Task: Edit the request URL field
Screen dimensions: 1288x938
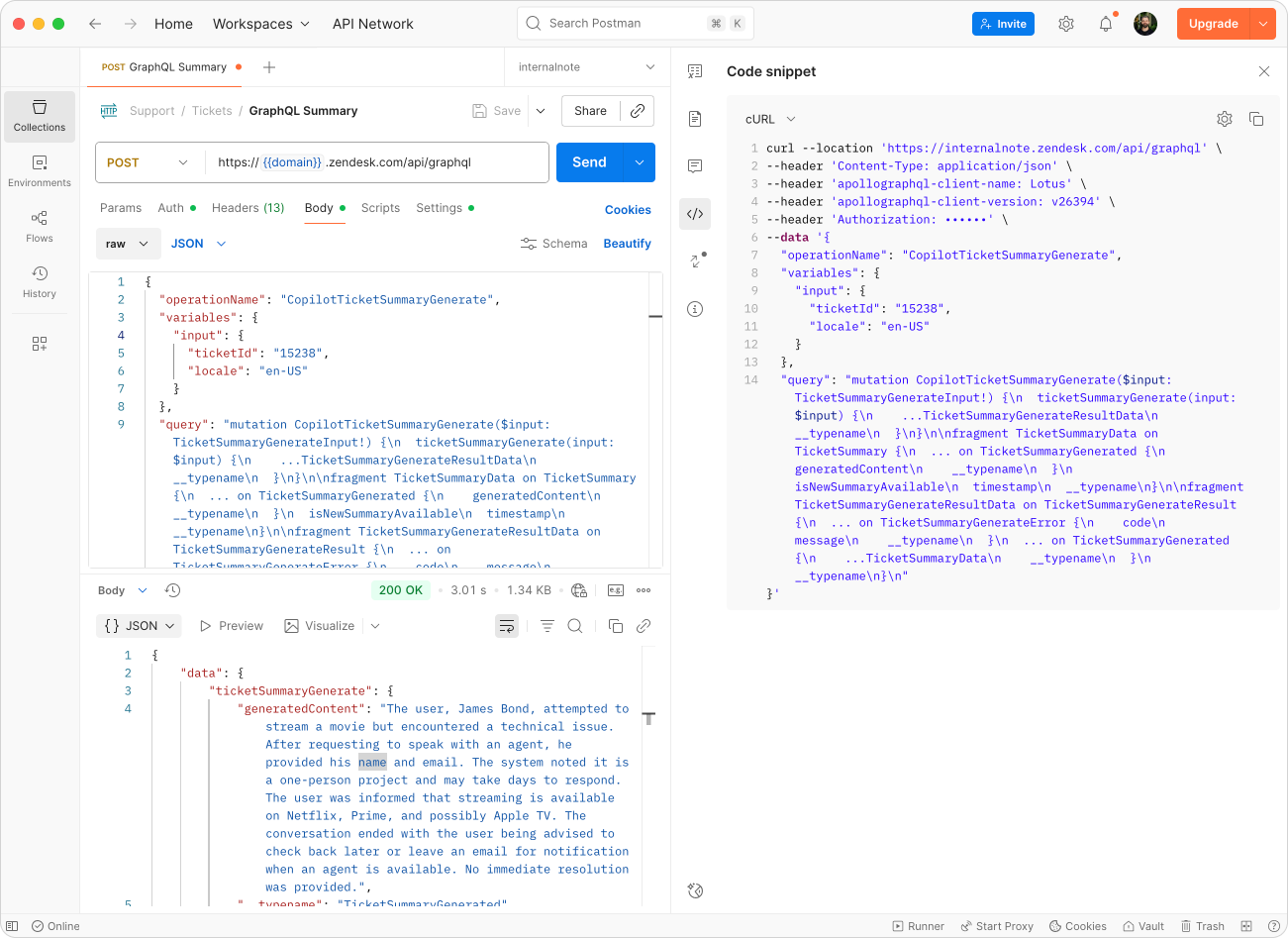Action: coord(376,162)
